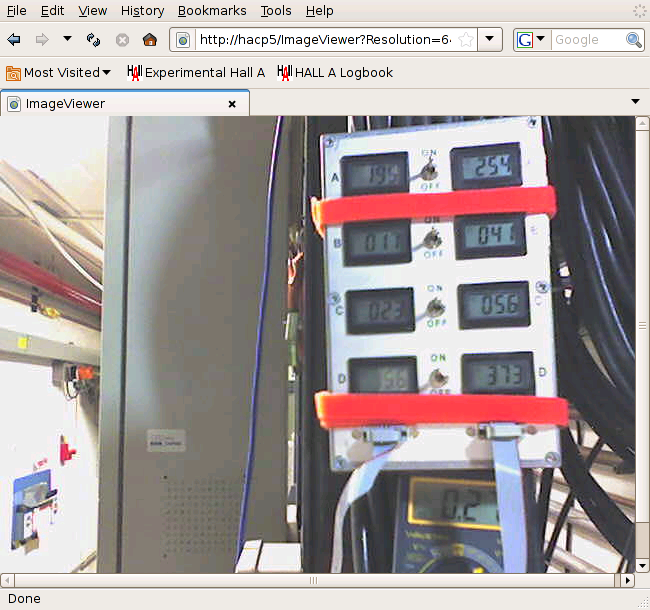The image size is (650, 610).
Task: Bookmark this page with the star icon
Action: point(466,40)
